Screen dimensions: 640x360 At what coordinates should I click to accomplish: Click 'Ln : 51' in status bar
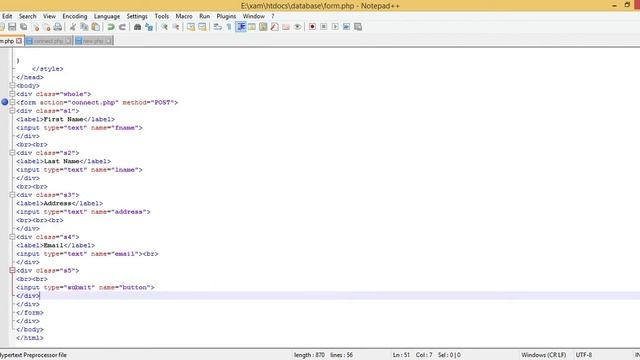[401, 355]
